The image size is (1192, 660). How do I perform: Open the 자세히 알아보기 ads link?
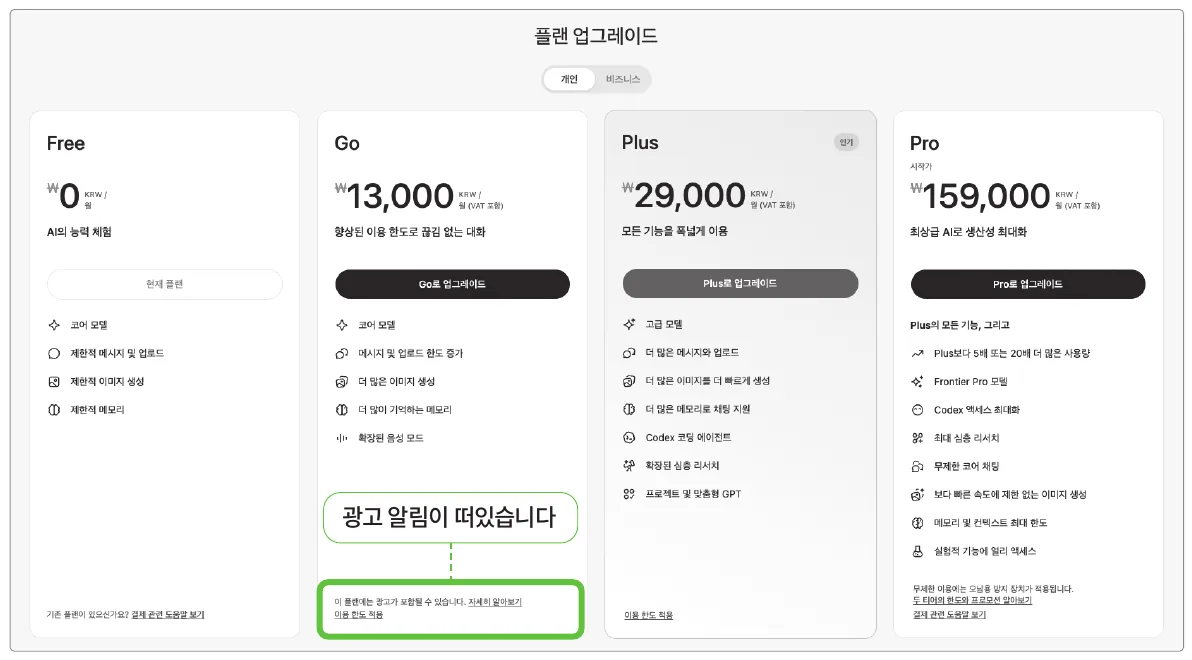pos(495,601)
